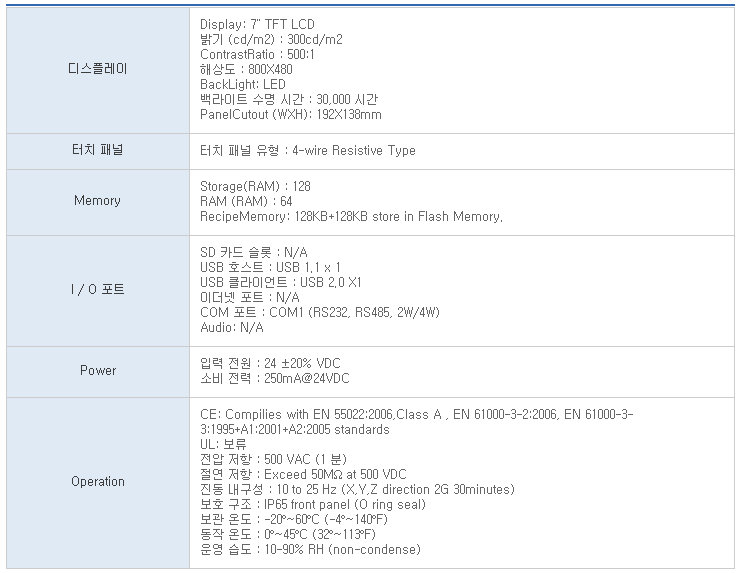This screenshot has height=573, width=741.
Task: Click the 보호 구조 IP65 front panel line
Action: pyautogui.click(x=313, y=505)
